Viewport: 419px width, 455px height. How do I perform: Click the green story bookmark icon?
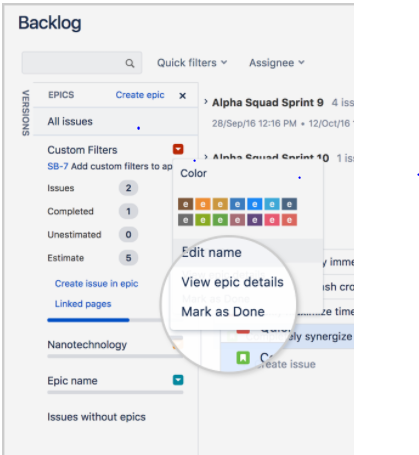[x=243, y=358]
